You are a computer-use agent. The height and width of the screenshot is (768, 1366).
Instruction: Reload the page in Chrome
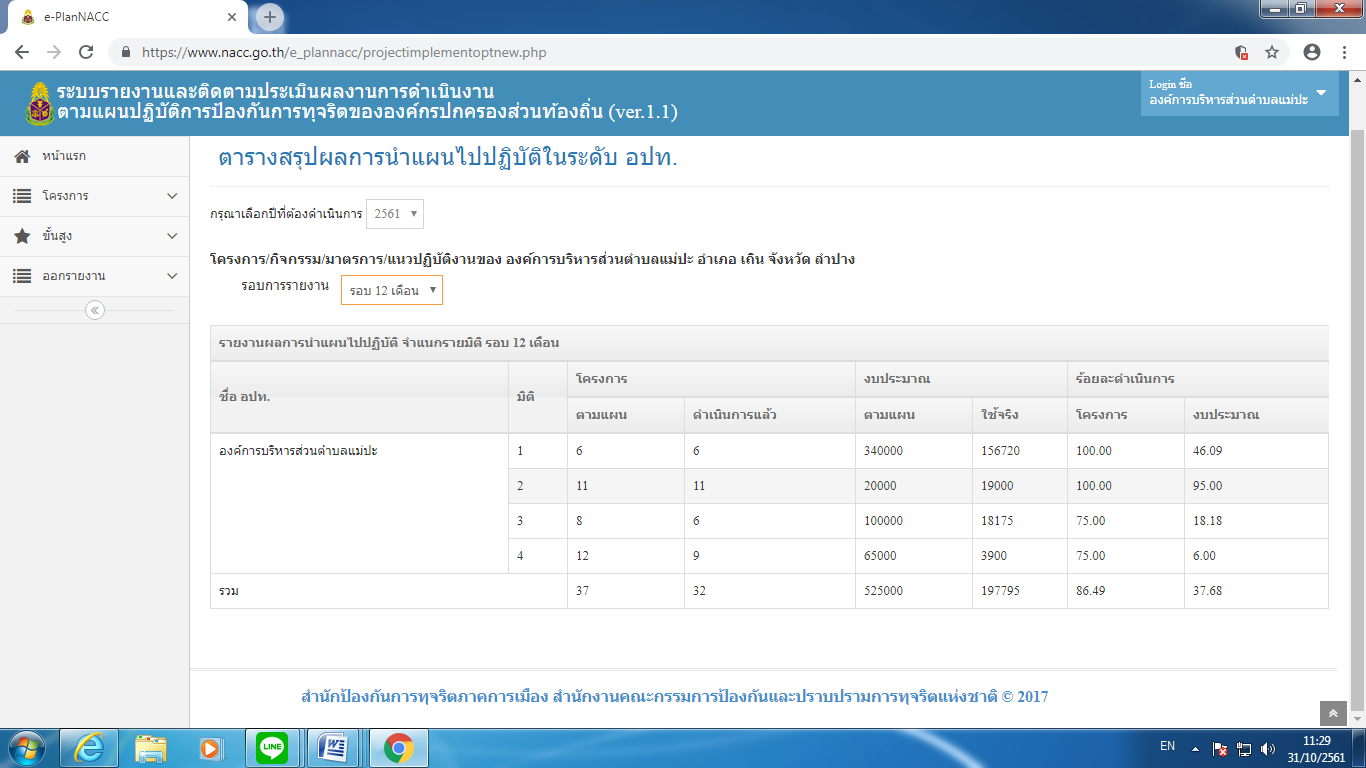click(86, 52)
